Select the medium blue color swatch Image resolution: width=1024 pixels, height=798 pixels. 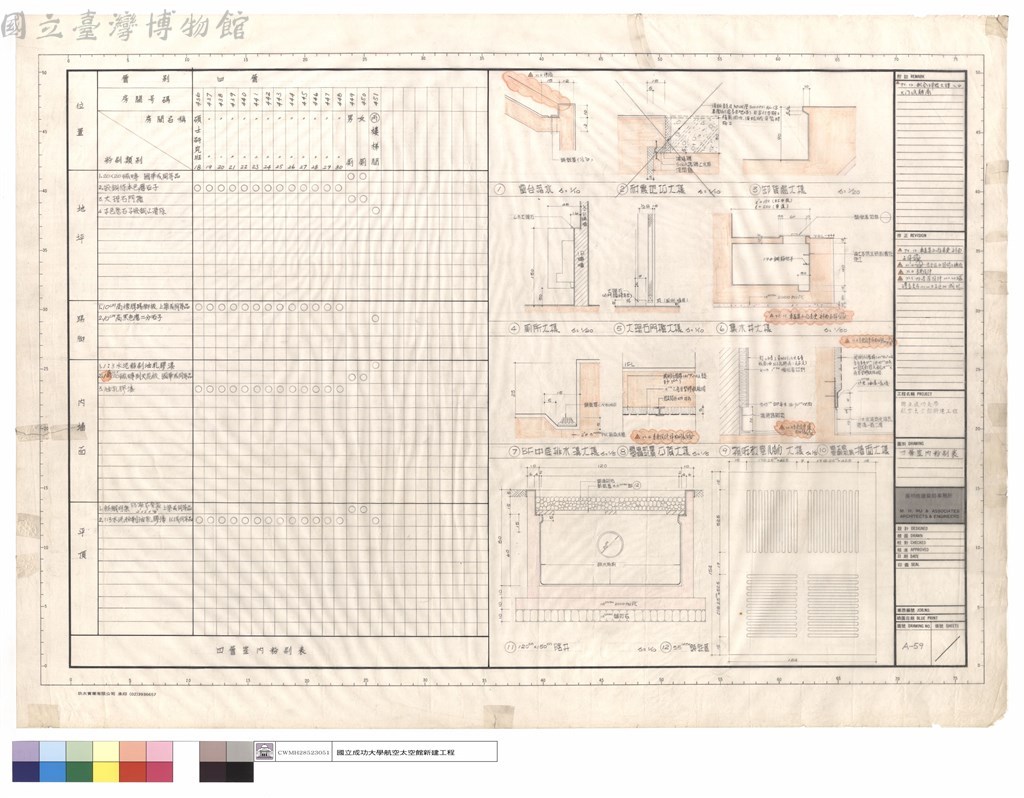click(52, 772)
